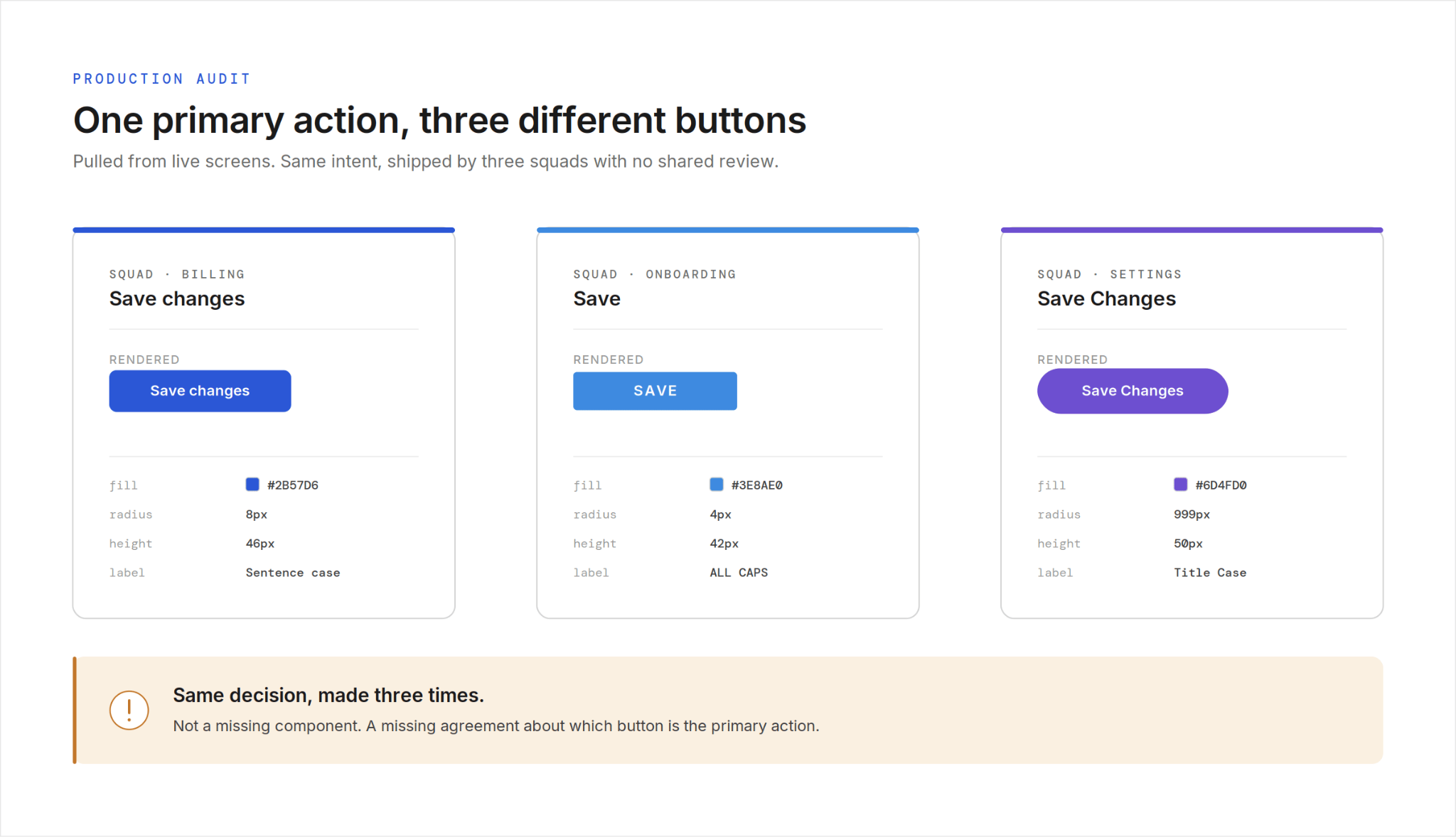Click the Settings card title 'Save Changes'
This screenshot has height=837, width=1456.
click(1106, 299)
